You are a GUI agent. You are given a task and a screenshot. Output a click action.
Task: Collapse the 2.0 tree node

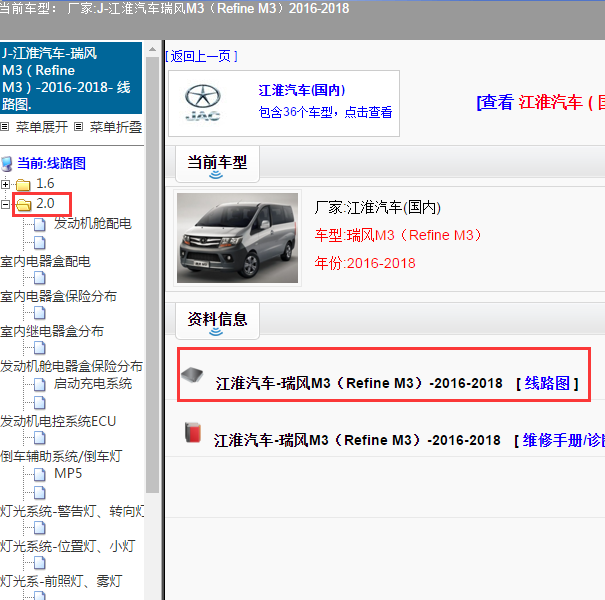pyautogui.click(x=6, y=205)
